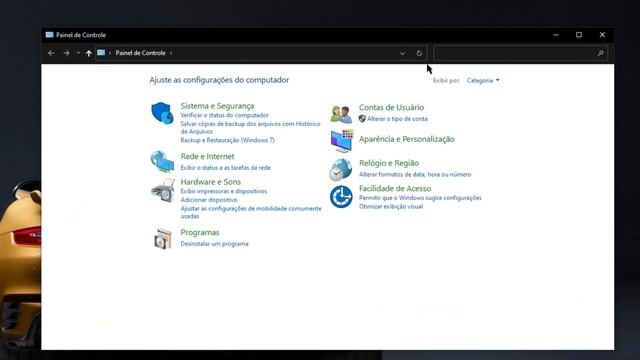
Task: Click the search magnifier icon
Action: [600, 53]
